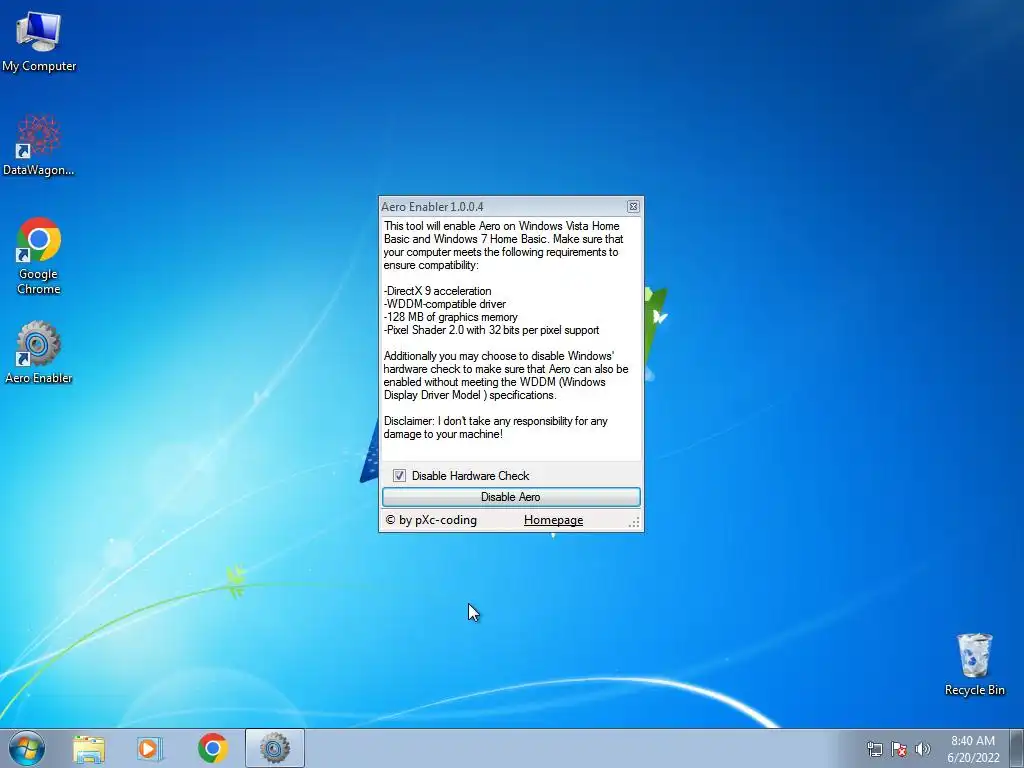This screenshot has width=1024, height=768.
Task: Click the '-DirectX 9 acceleration' line
Action: 438,291
